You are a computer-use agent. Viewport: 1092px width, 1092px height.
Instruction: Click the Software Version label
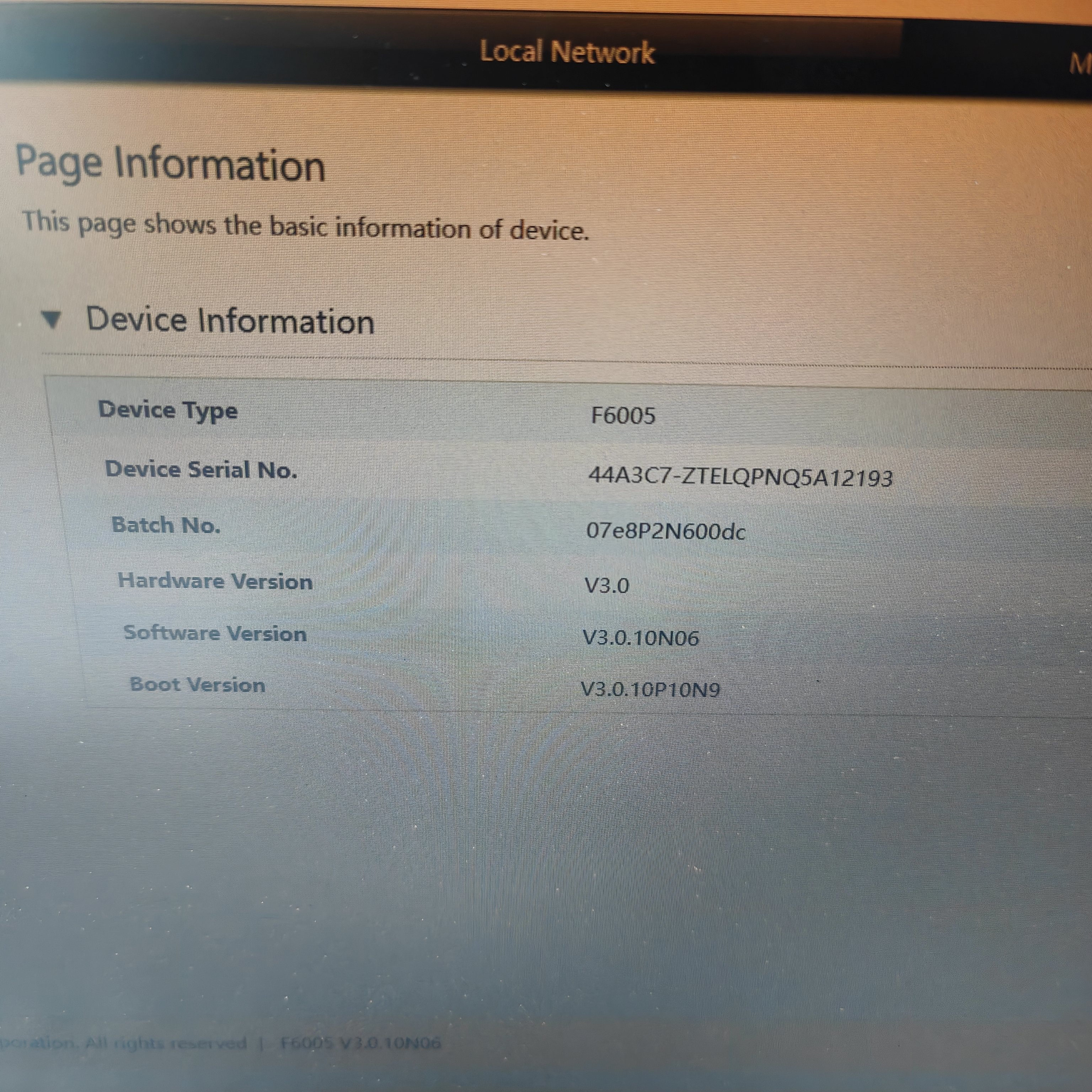coord(215,633)
